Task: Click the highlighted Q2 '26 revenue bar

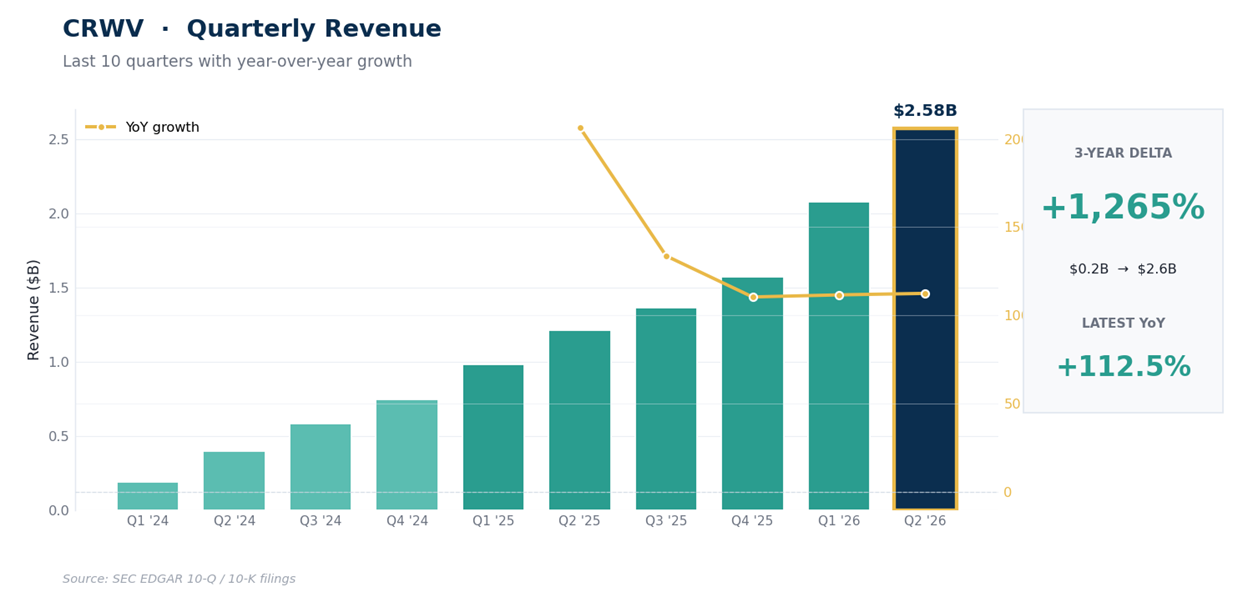Action: pos(925,319)
